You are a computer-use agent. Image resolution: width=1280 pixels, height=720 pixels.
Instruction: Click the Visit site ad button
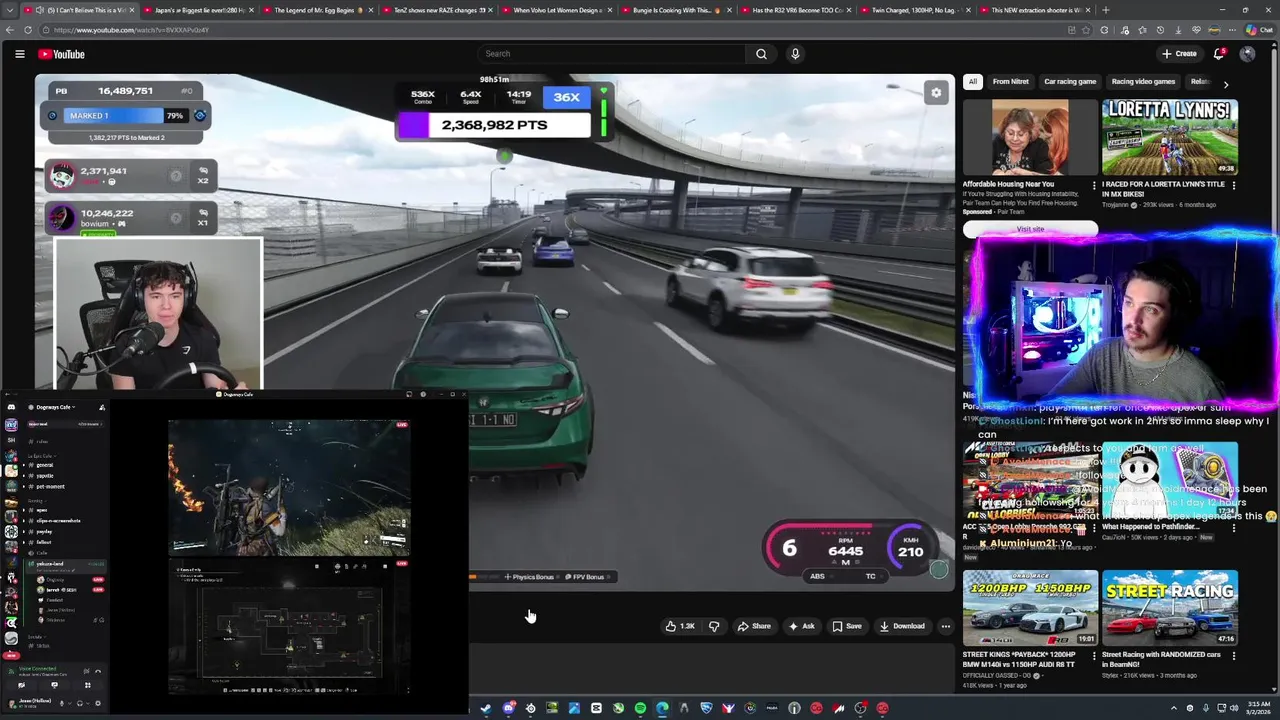click(1030, 229)
